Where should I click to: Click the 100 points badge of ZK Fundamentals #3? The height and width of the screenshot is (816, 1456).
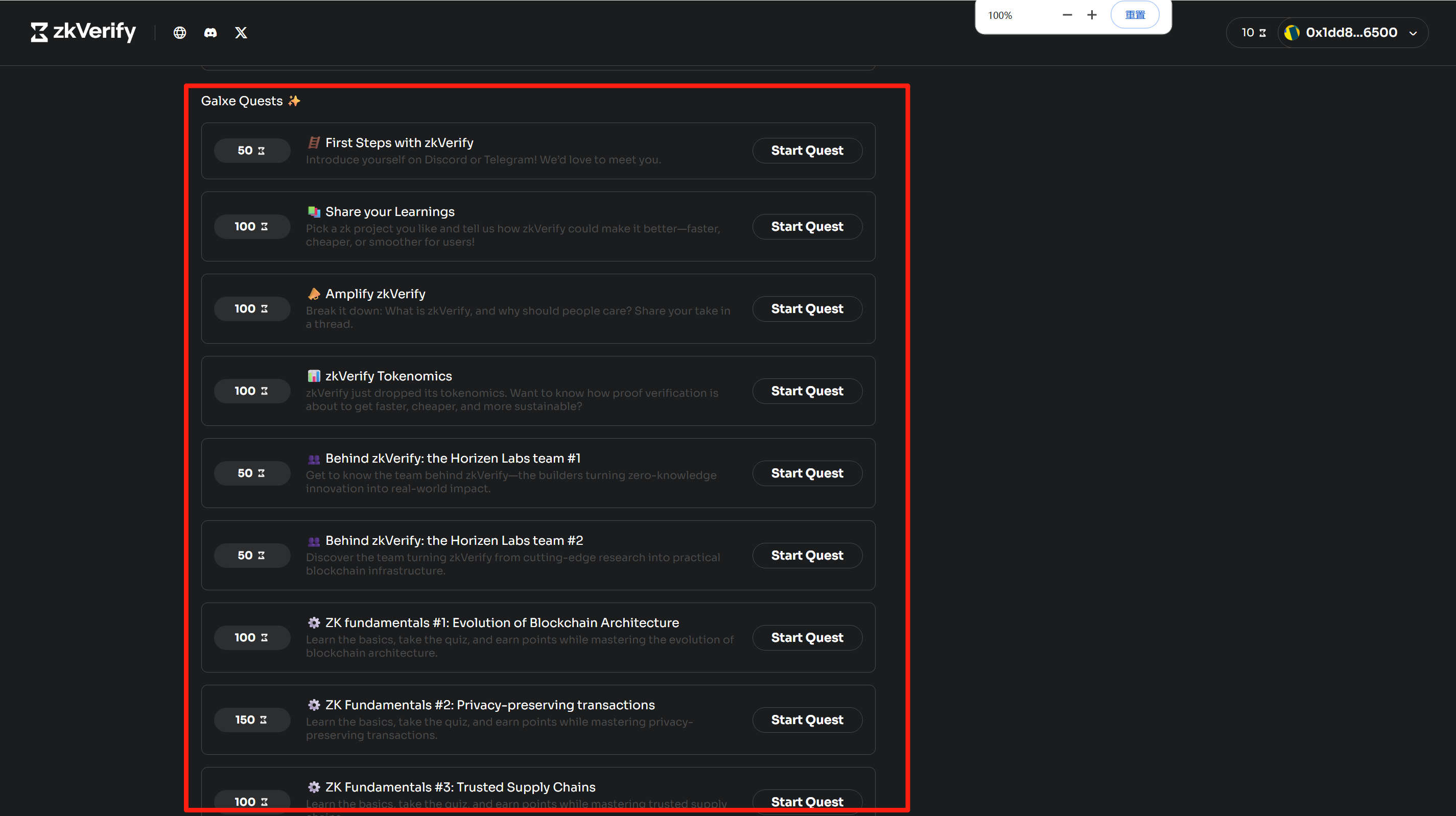coord(252,802)
